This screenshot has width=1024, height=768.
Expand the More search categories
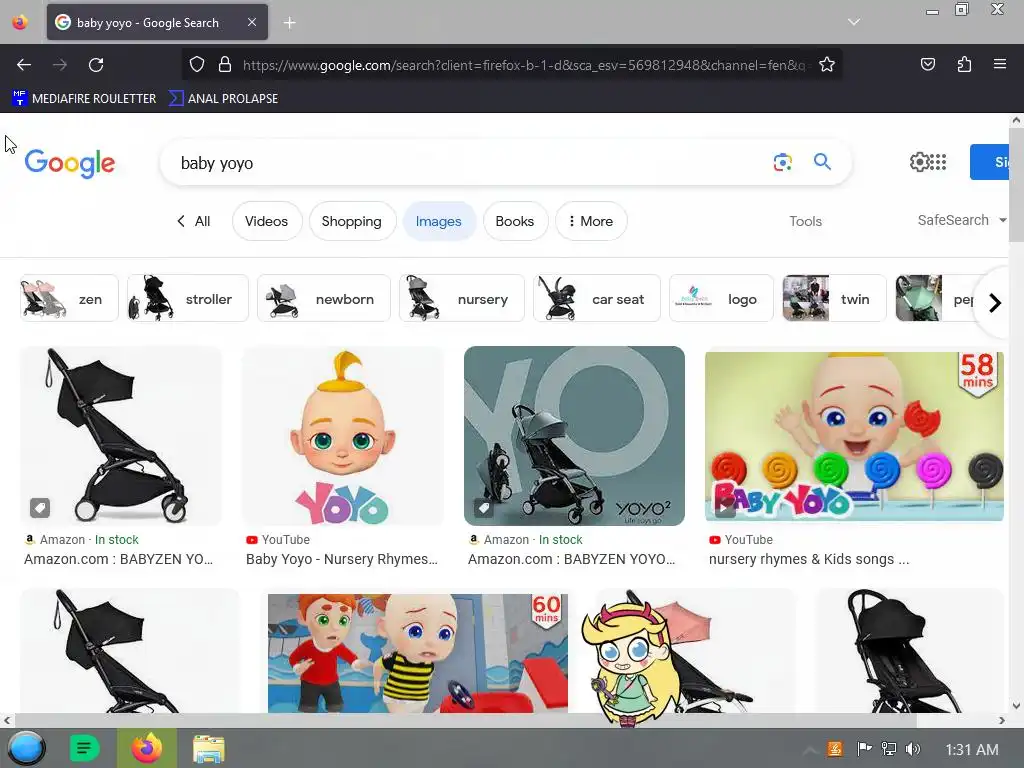pos(591,221)
